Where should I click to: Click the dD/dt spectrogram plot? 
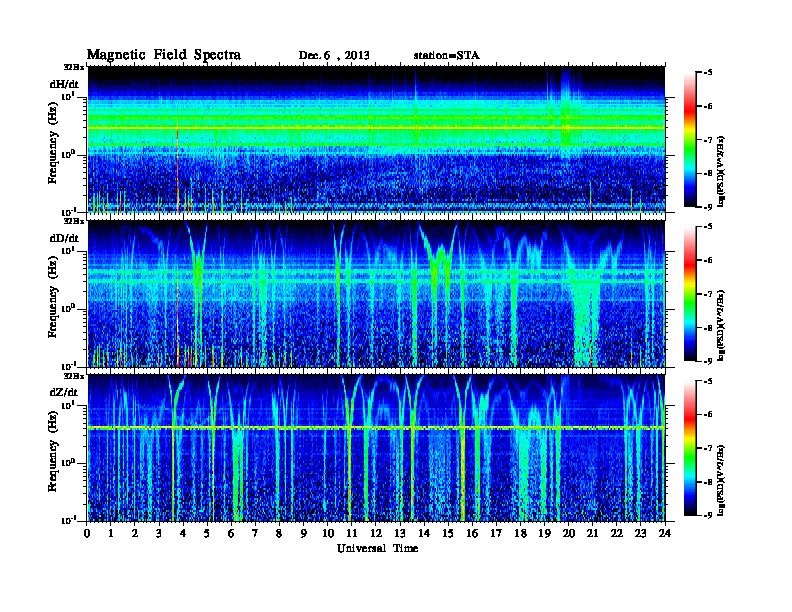pos(376,294)
